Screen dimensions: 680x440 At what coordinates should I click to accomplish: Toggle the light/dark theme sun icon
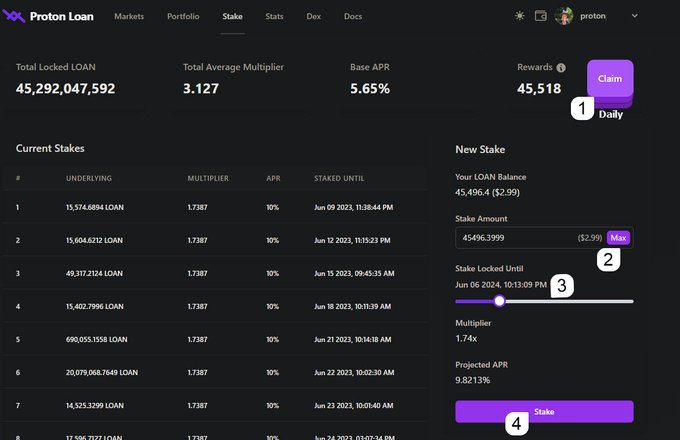tap(520, 16)
